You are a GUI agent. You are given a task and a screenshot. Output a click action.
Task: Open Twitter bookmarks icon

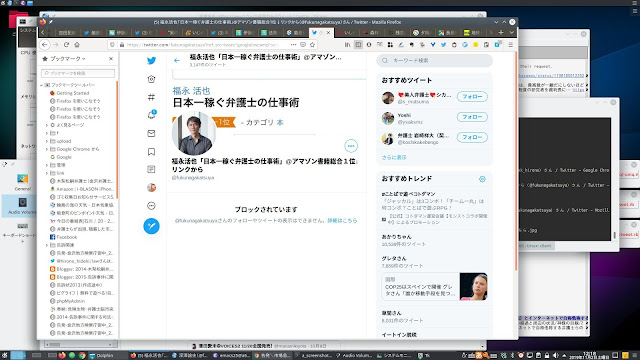pos(151,152)
